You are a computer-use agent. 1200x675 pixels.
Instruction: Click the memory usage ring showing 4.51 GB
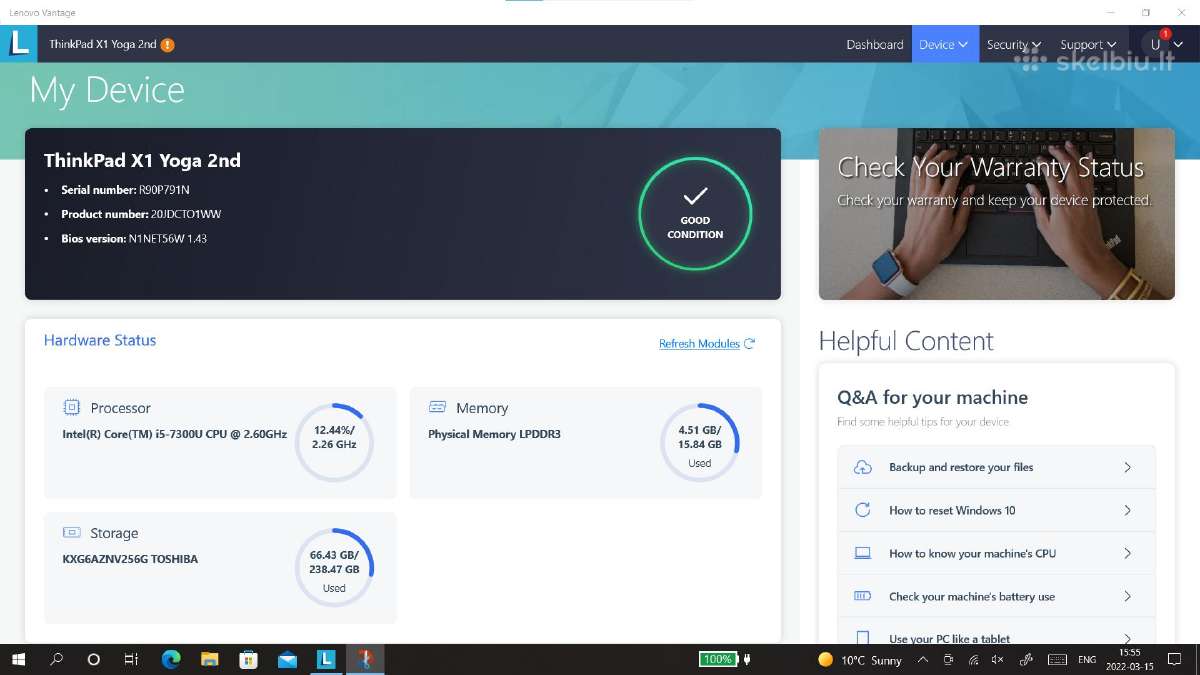pos(700,442)
